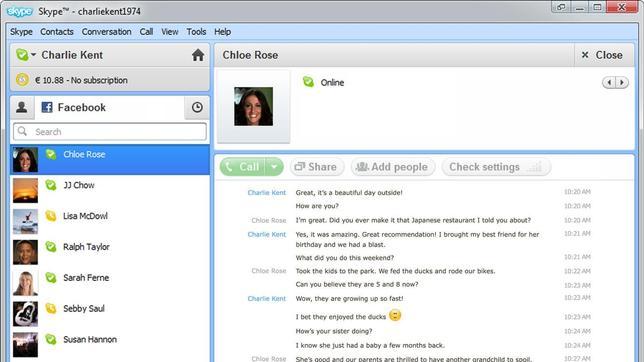Click the 'What did you do this weekend?' message
Viewport: 644px width, 362px height.
point(345,258)
